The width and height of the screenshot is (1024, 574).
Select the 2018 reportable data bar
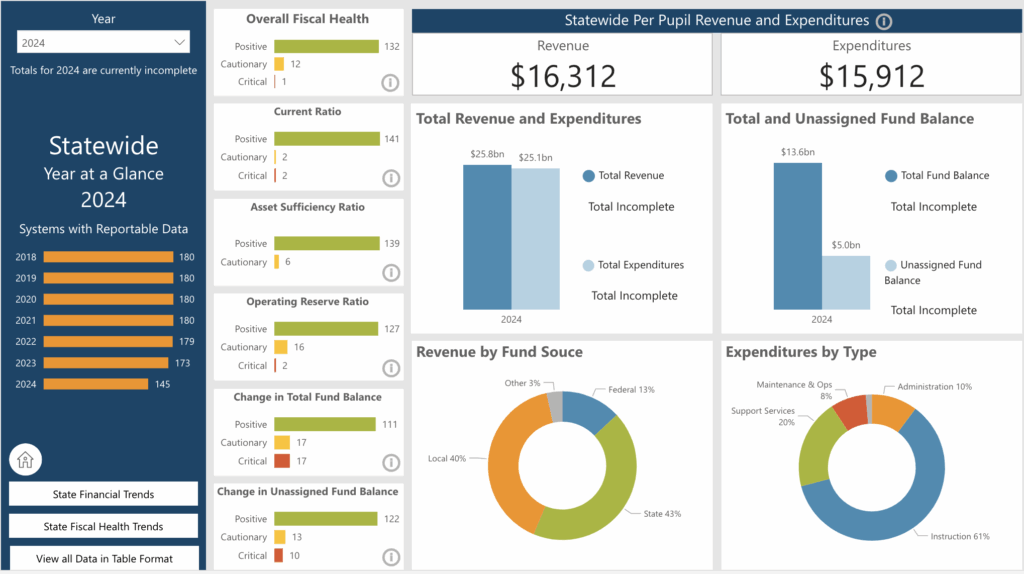coord(108,257)
